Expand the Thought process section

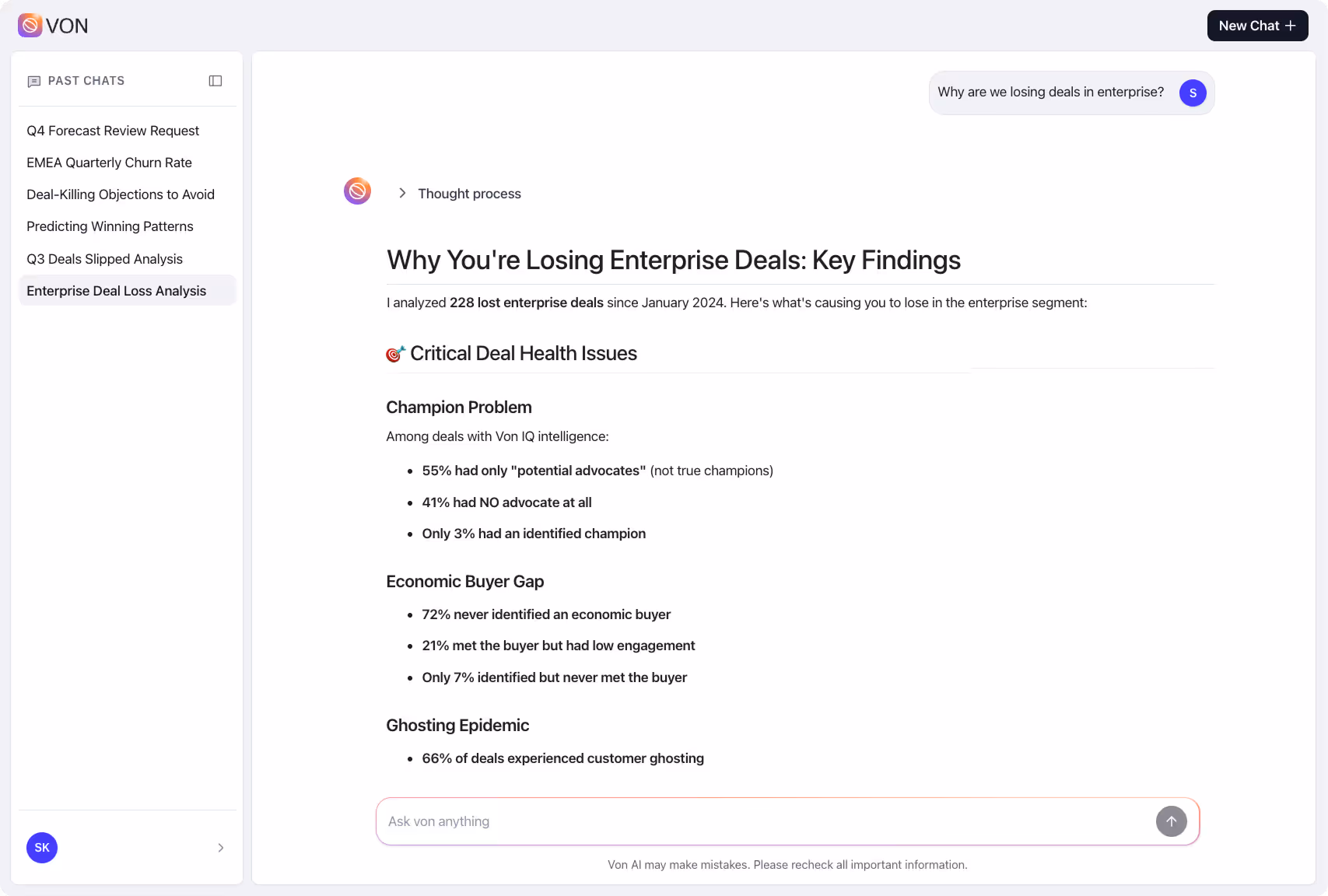(402, 193)
